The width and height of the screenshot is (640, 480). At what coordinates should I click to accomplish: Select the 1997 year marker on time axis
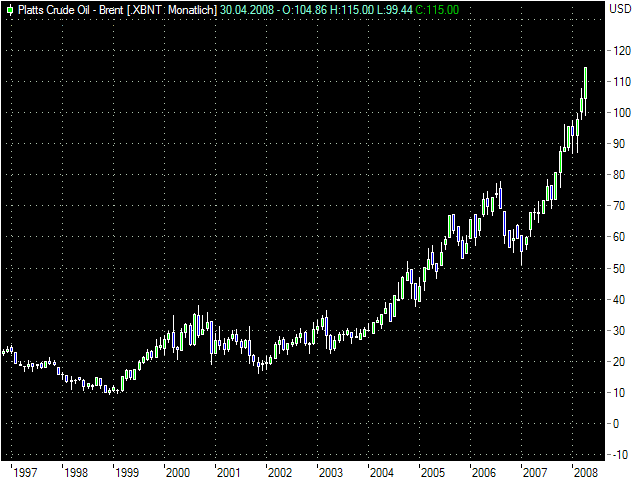coord(25,471)
